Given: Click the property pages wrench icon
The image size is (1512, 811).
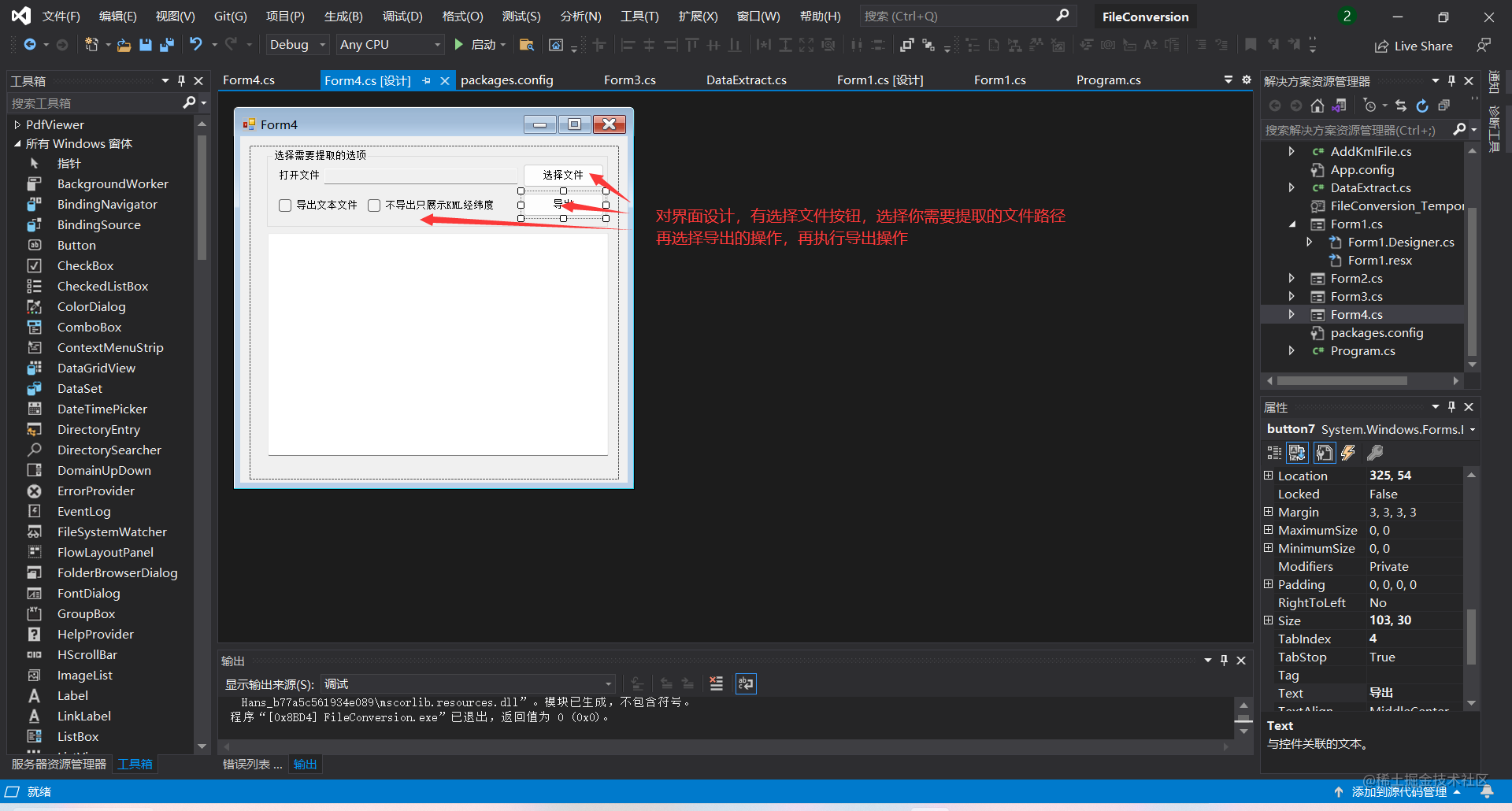Looking at the screenshot, I should (1375, 453).
